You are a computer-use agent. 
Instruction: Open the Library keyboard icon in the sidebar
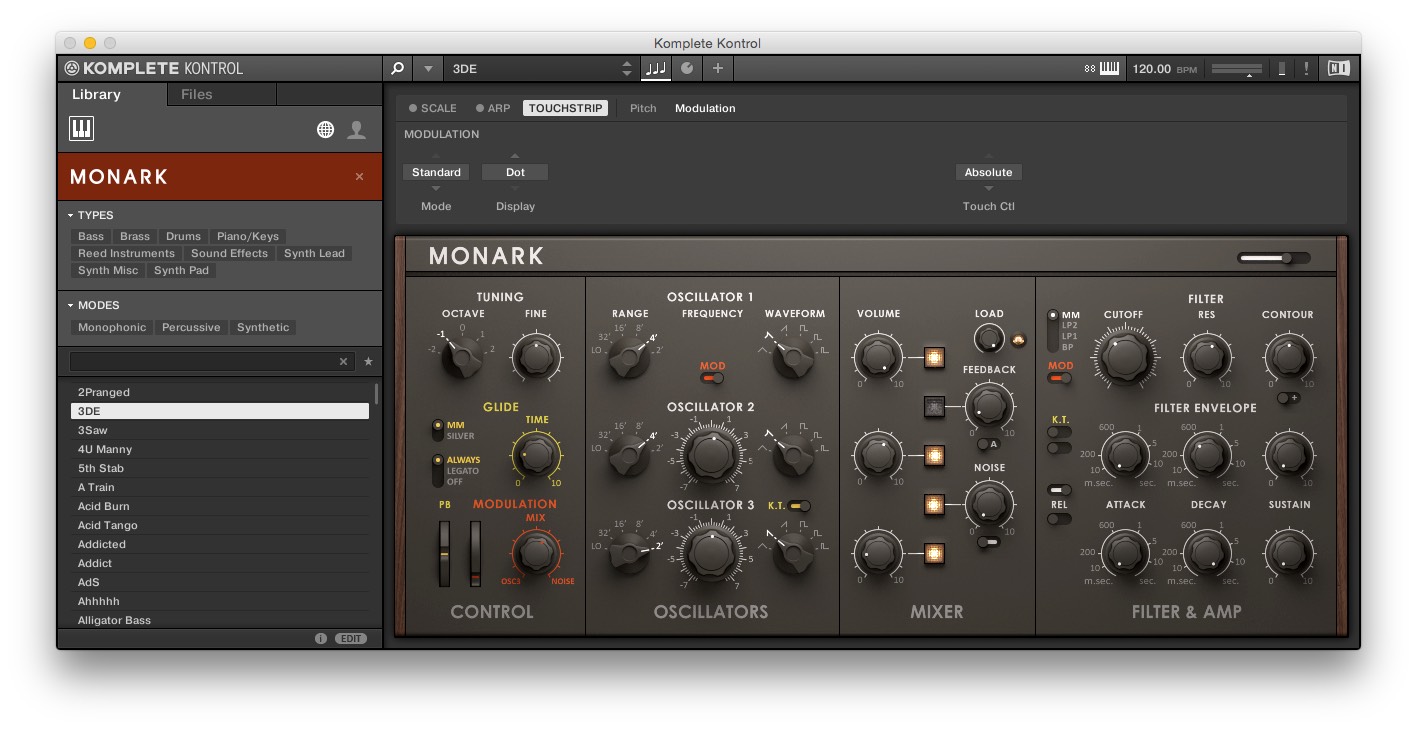(80, 128)
